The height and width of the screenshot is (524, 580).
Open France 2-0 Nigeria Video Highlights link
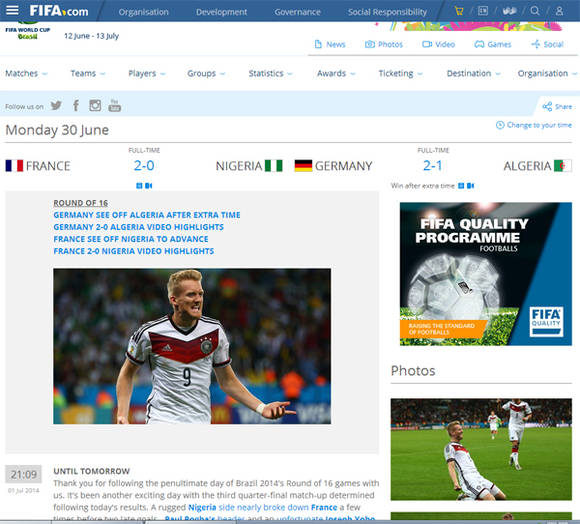pos(134,251)
